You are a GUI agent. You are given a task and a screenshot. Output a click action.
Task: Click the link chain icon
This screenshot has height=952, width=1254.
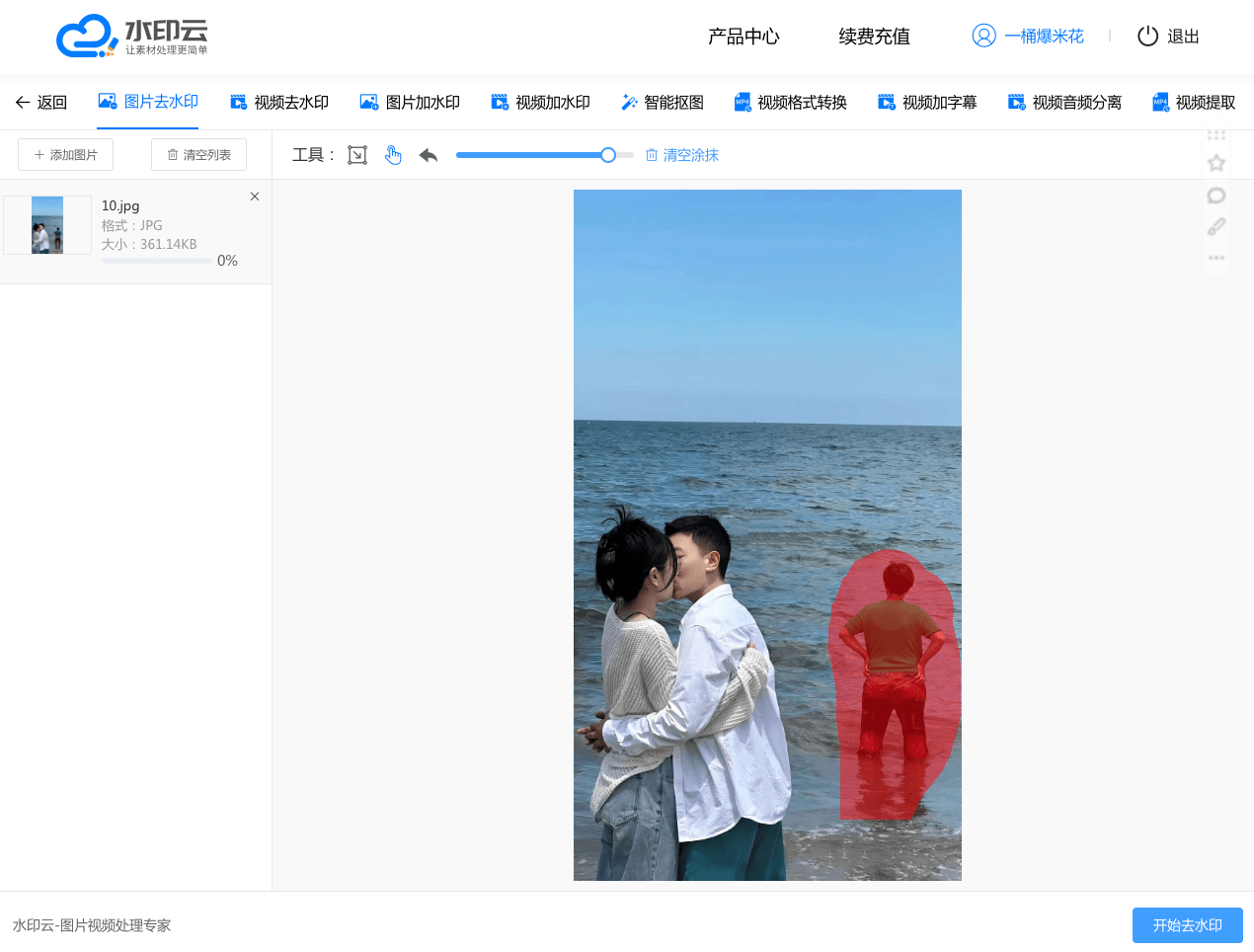1216,226
